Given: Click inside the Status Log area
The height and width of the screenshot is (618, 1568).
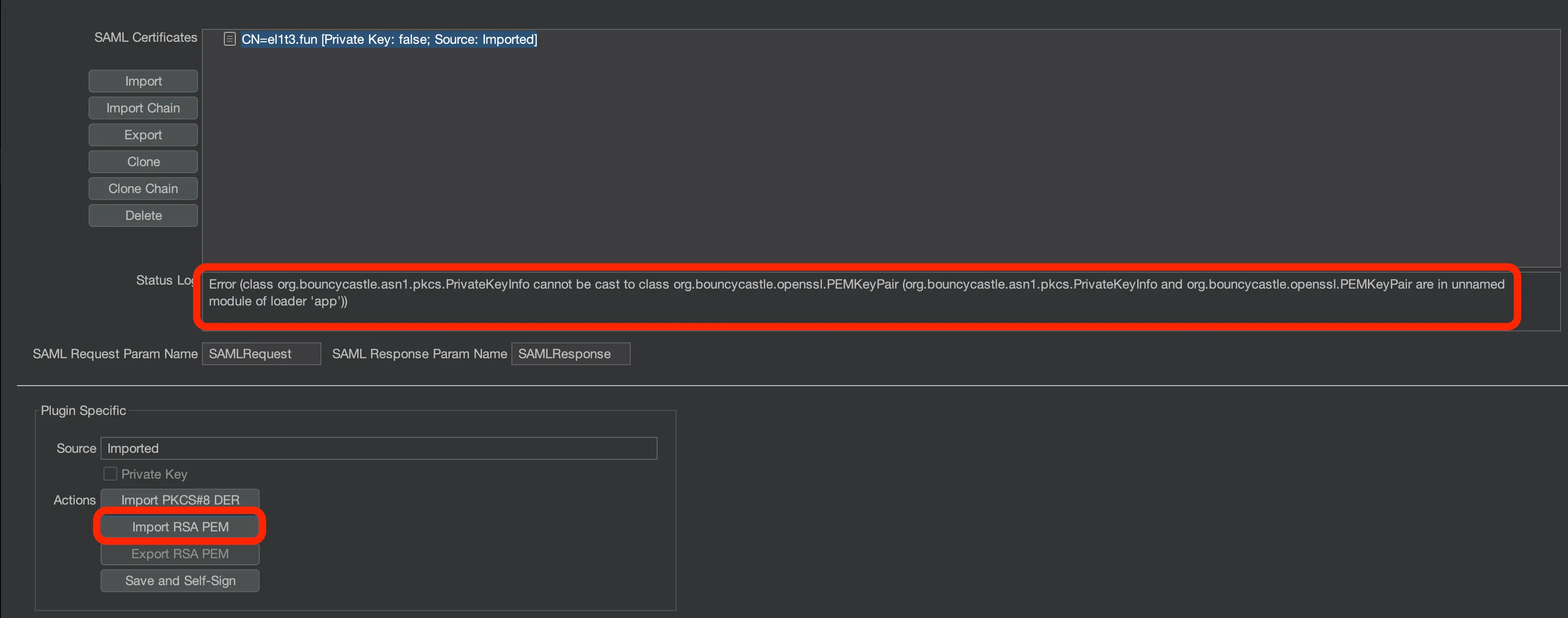Looking at the screenshot, I should tap(852, 299).
